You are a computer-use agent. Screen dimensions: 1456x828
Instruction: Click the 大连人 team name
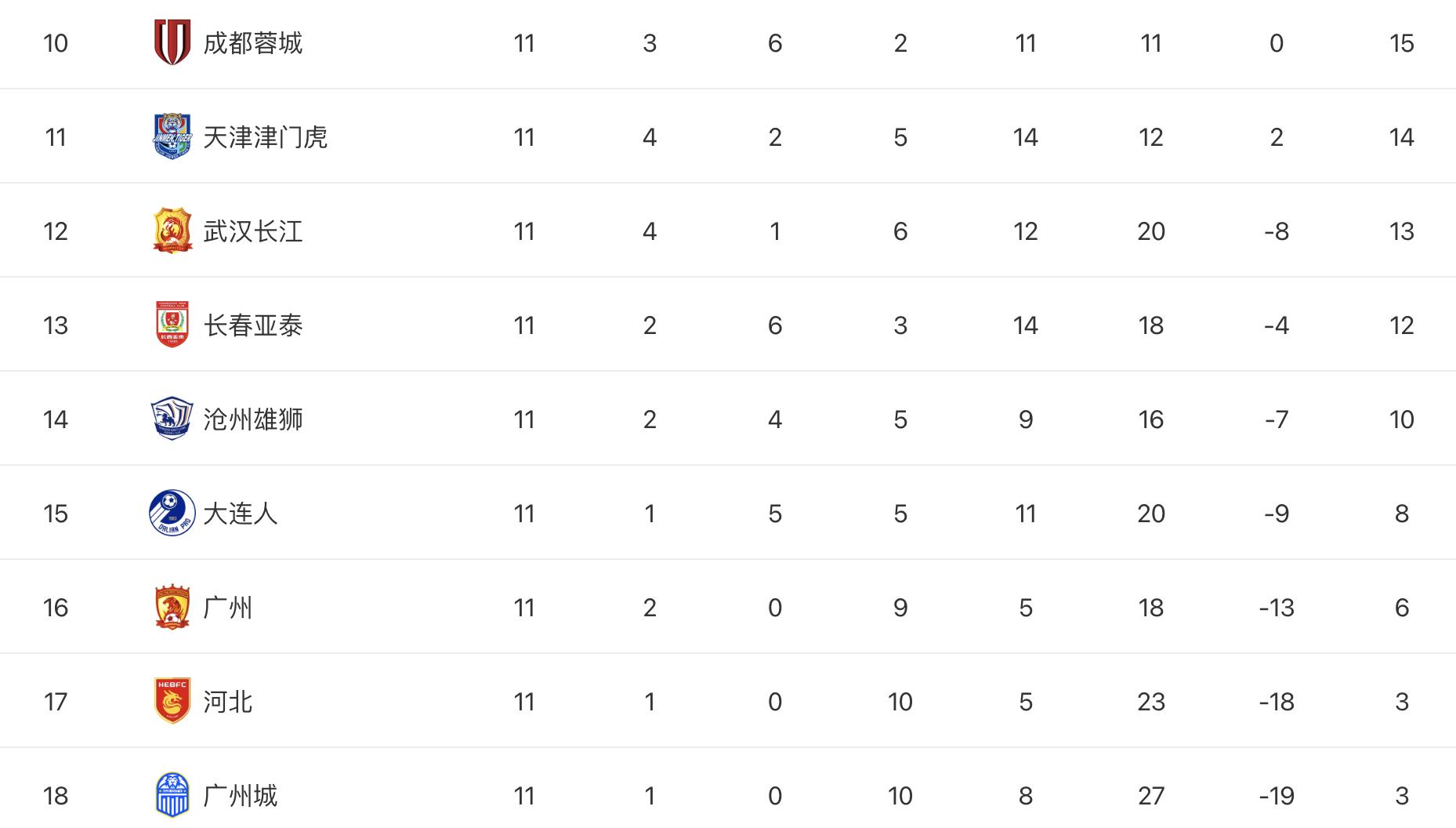tap(240, 514)
